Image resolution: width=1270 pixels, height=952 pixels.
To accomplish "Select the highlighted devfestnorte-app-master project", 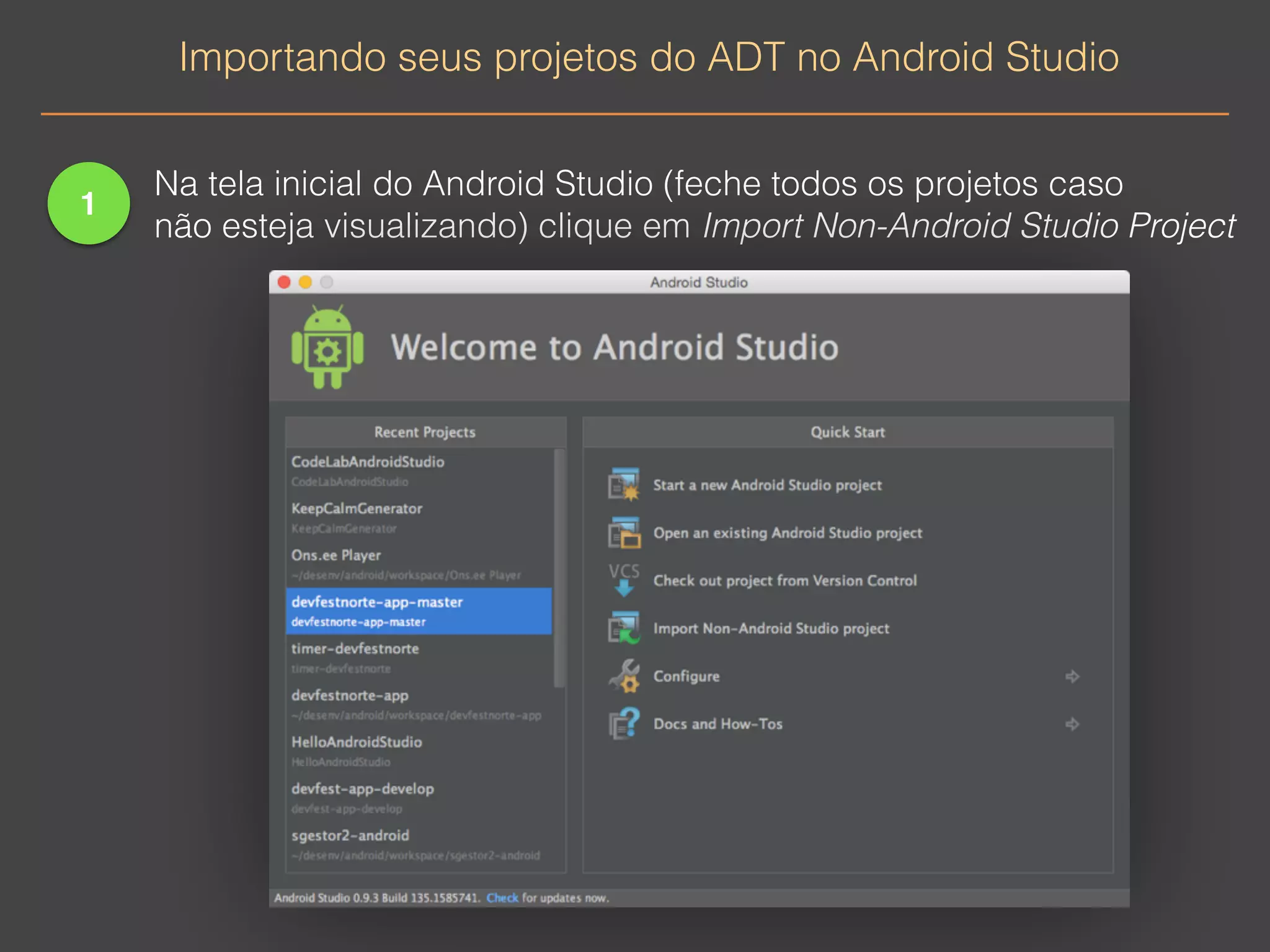I will [x=419, y=611].
